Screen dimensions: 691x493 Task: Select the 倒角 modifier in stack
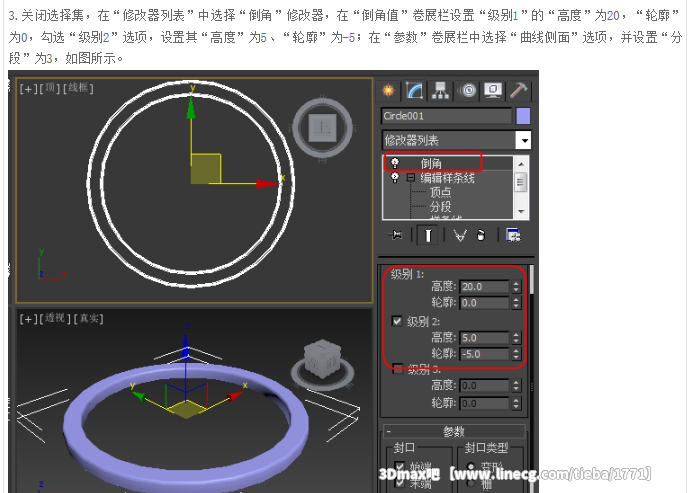[431, 163]
